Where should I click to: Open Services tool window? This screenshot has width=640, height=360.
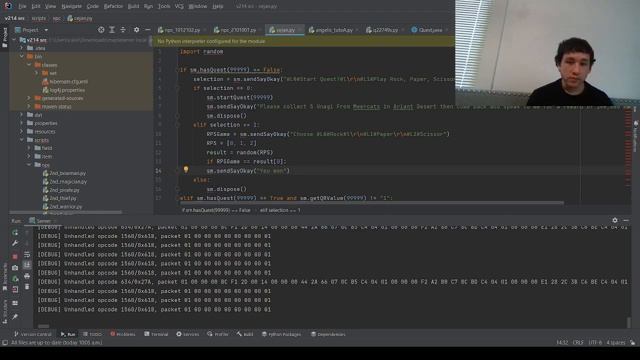tap(188, 334)
